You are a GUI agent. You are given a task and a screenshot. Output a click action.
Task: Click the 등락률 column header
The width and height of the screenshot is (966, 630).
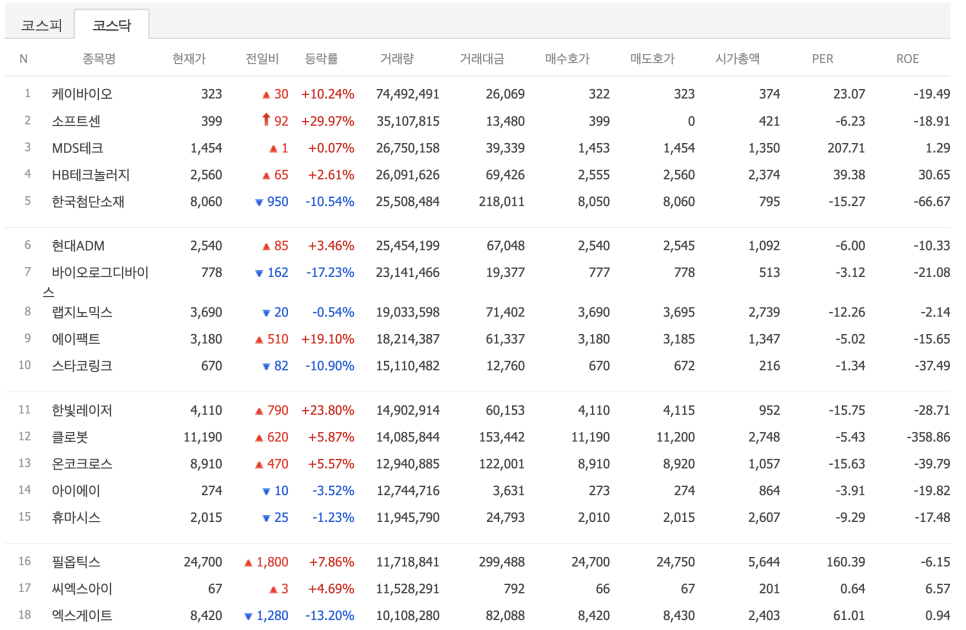click(x=322, y=59)
